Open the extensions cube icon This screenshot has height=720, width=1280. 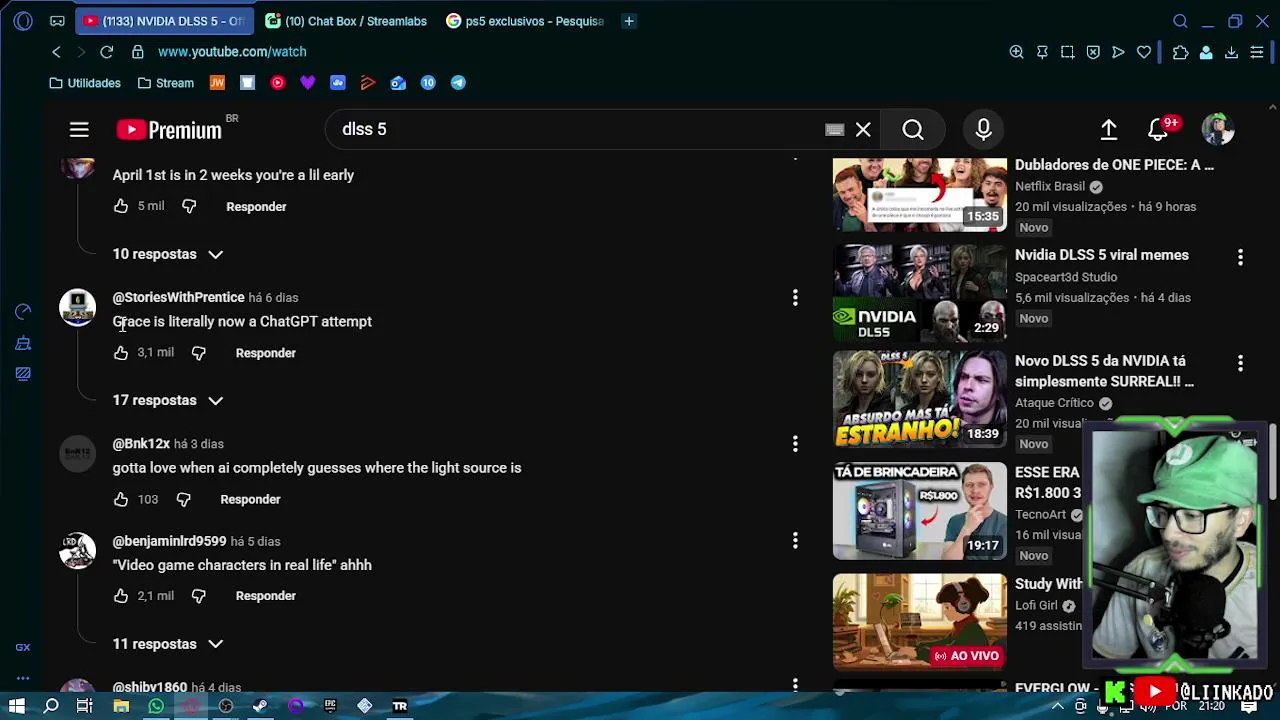(1181, 52)
